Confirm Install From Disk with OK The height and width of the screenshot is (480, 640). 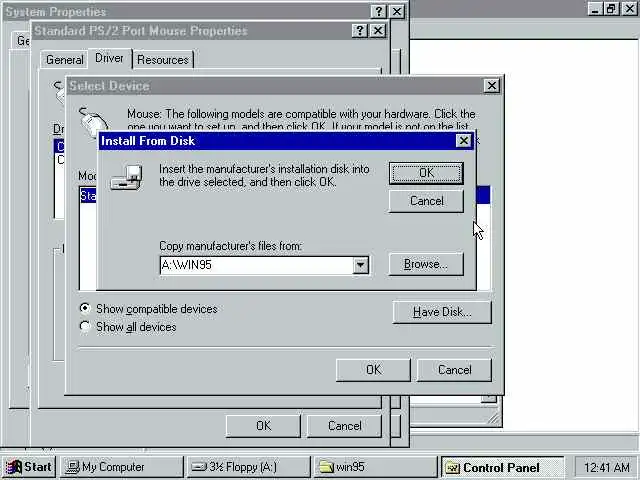[x=426, y=173]
